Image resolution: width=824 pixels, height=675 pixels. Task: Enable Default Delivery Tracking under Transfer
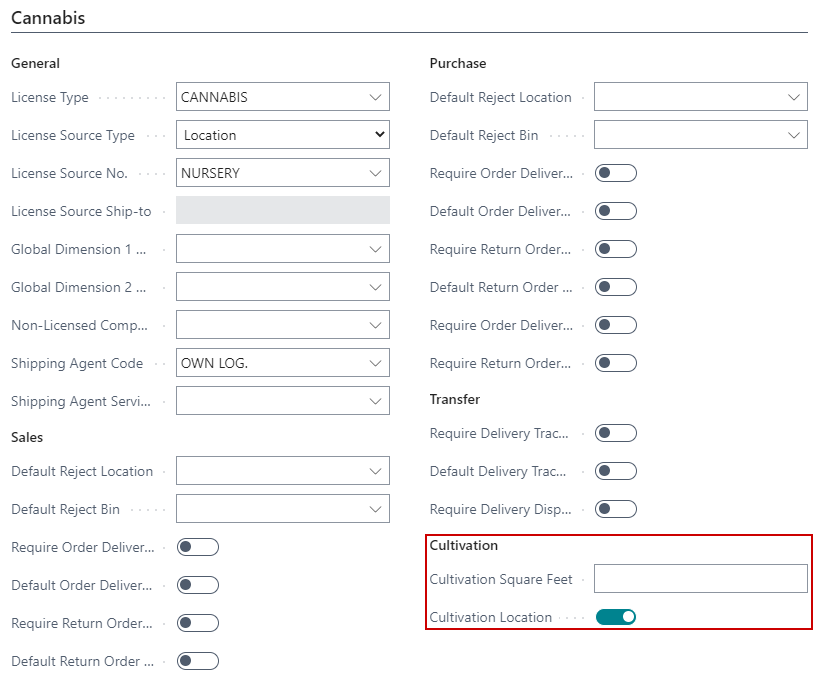616,471
